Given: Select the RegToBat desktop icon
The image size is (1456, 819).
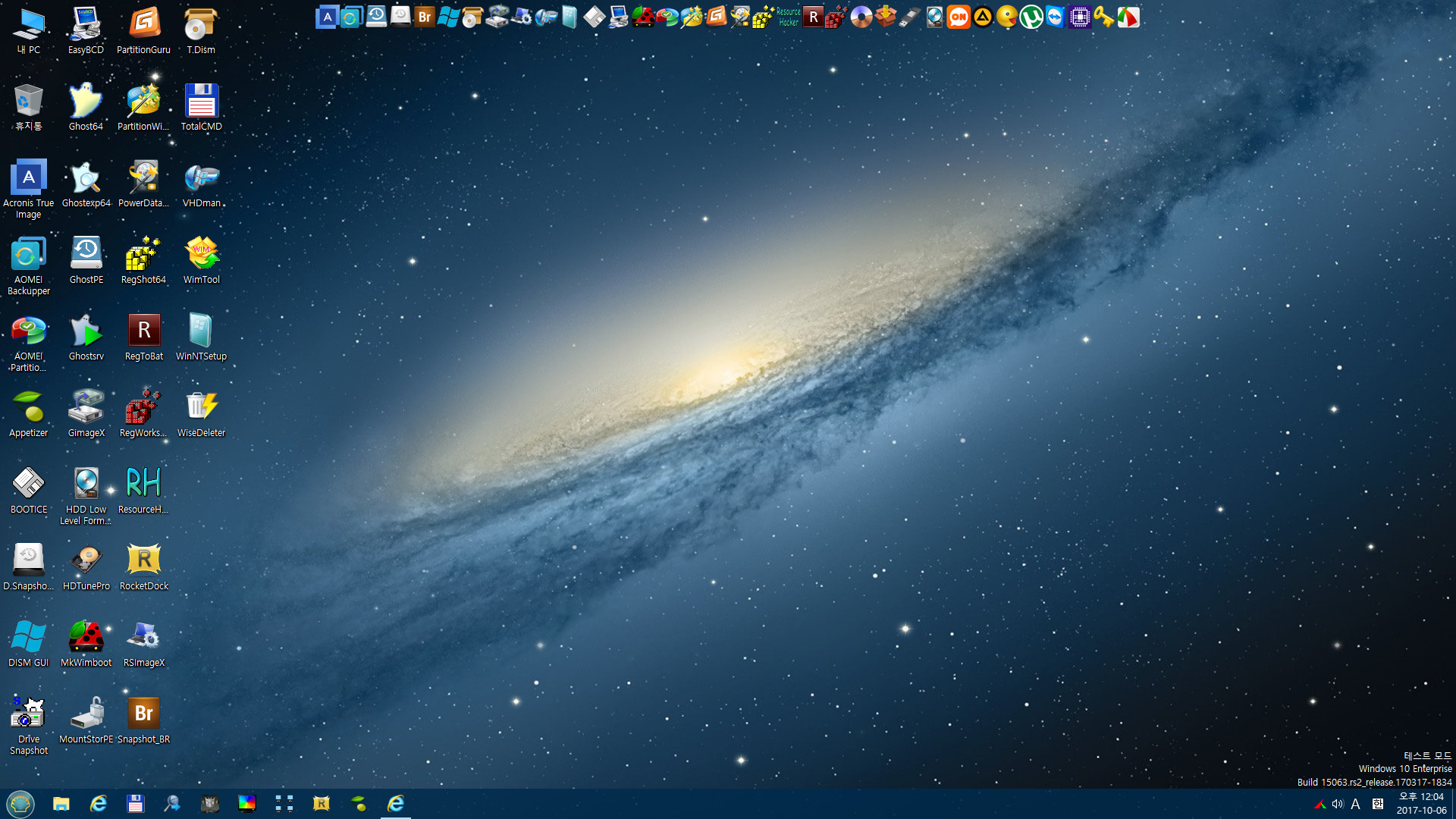Looking at the screenshot, I should pos(143,337).
